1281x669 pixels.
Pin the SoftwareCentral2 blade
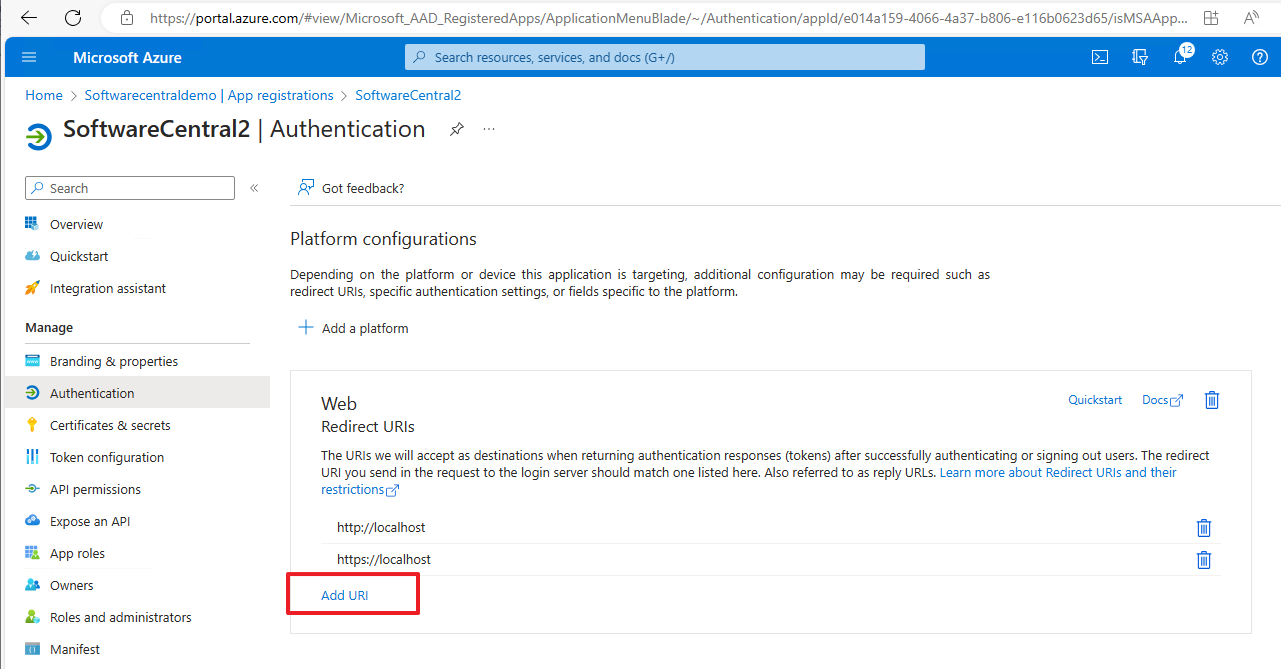coord(456,129)
